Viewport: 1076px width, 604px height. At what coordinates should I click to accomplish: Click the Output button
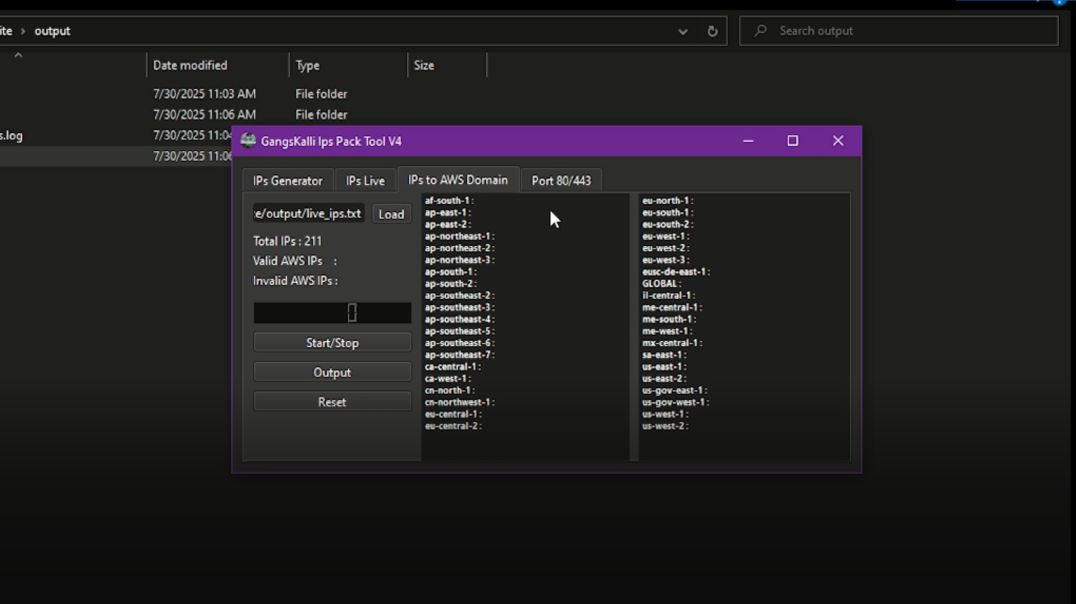pos(331,371)
